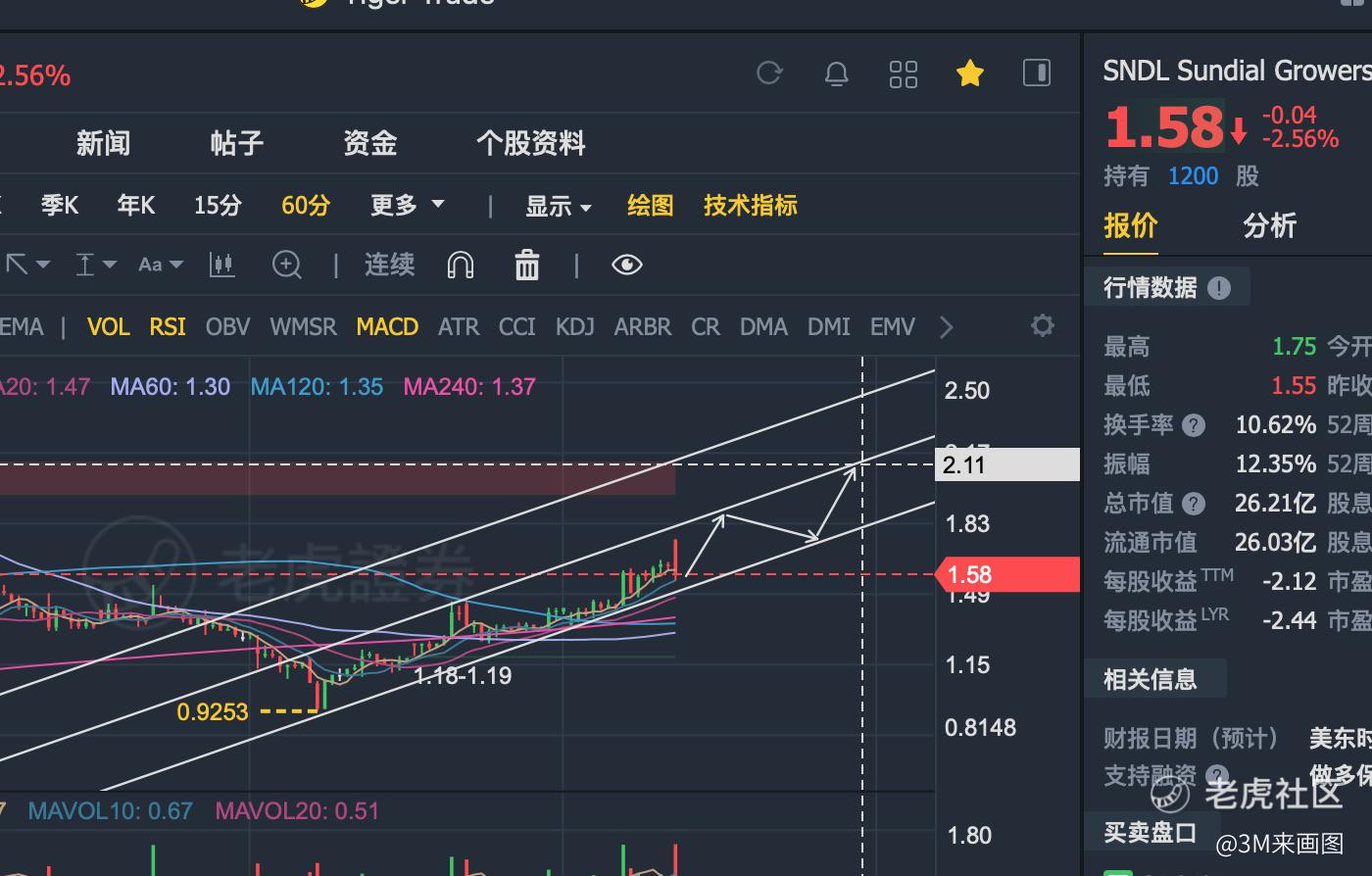Click the SNDL Sundial Growers title

1237,71
